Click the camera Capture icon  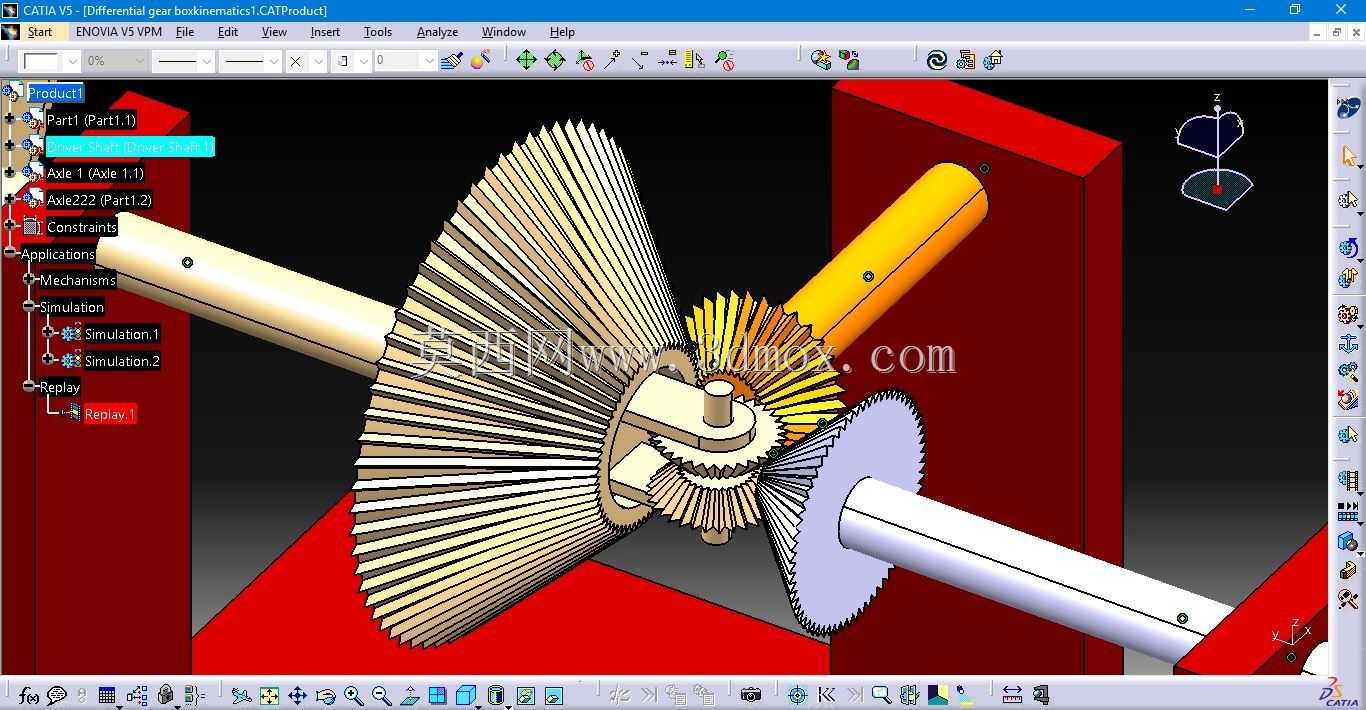tap(751, 695)
